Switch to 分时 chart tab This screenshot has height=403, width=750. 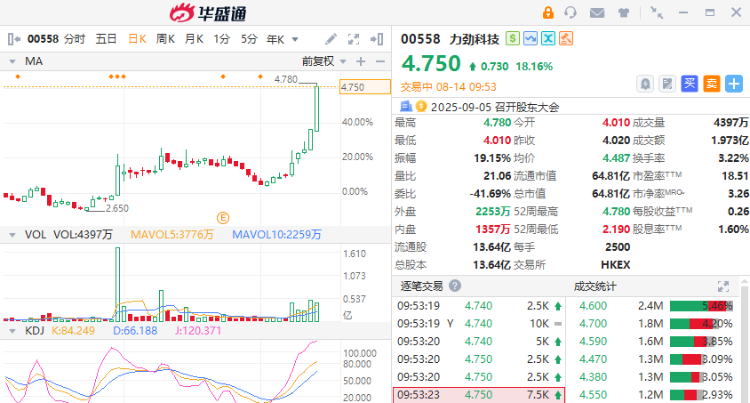coord(75,39)
